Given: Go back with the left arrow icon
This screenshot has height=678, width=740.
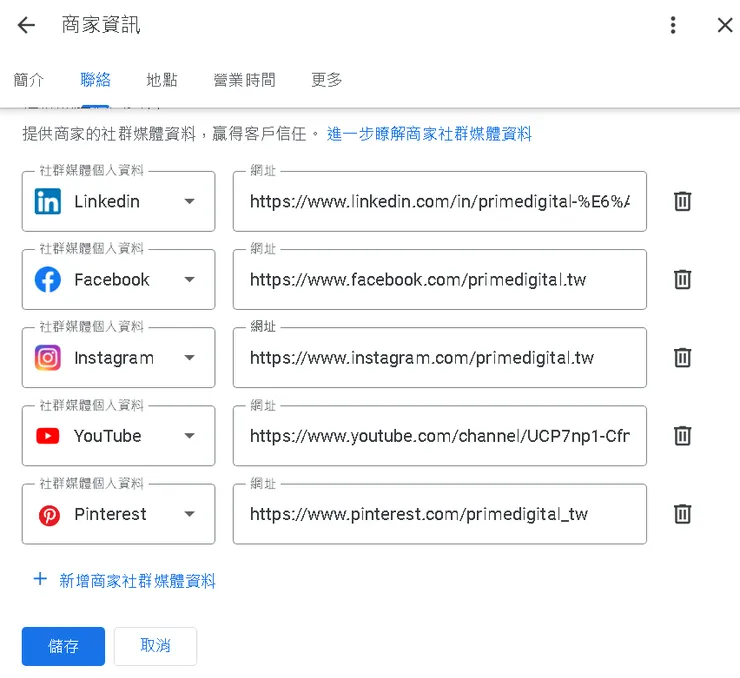Looking at the screenshot, I should [26, 25].
